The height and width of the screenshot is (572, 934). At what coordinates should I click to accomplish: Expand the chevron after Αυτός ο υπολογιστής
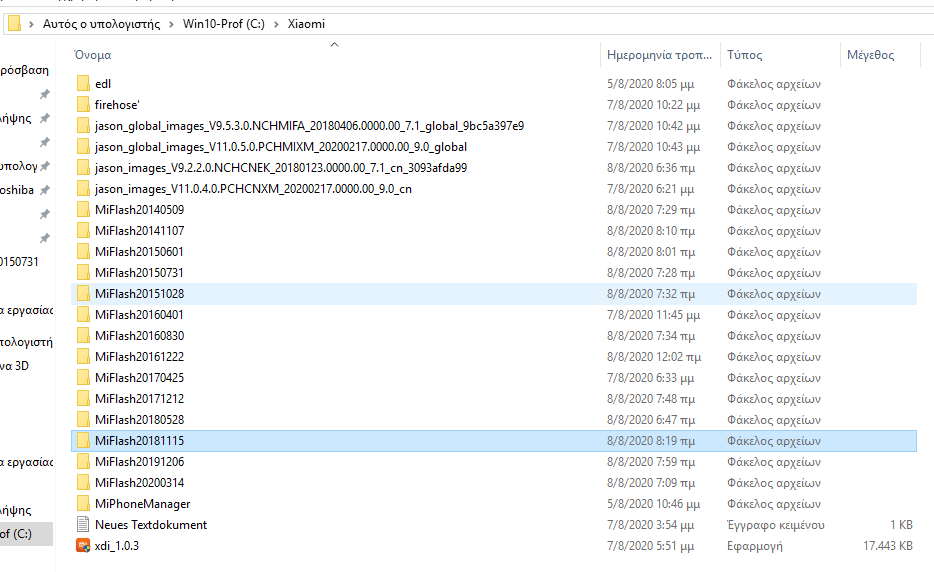(x=172, y=24)
